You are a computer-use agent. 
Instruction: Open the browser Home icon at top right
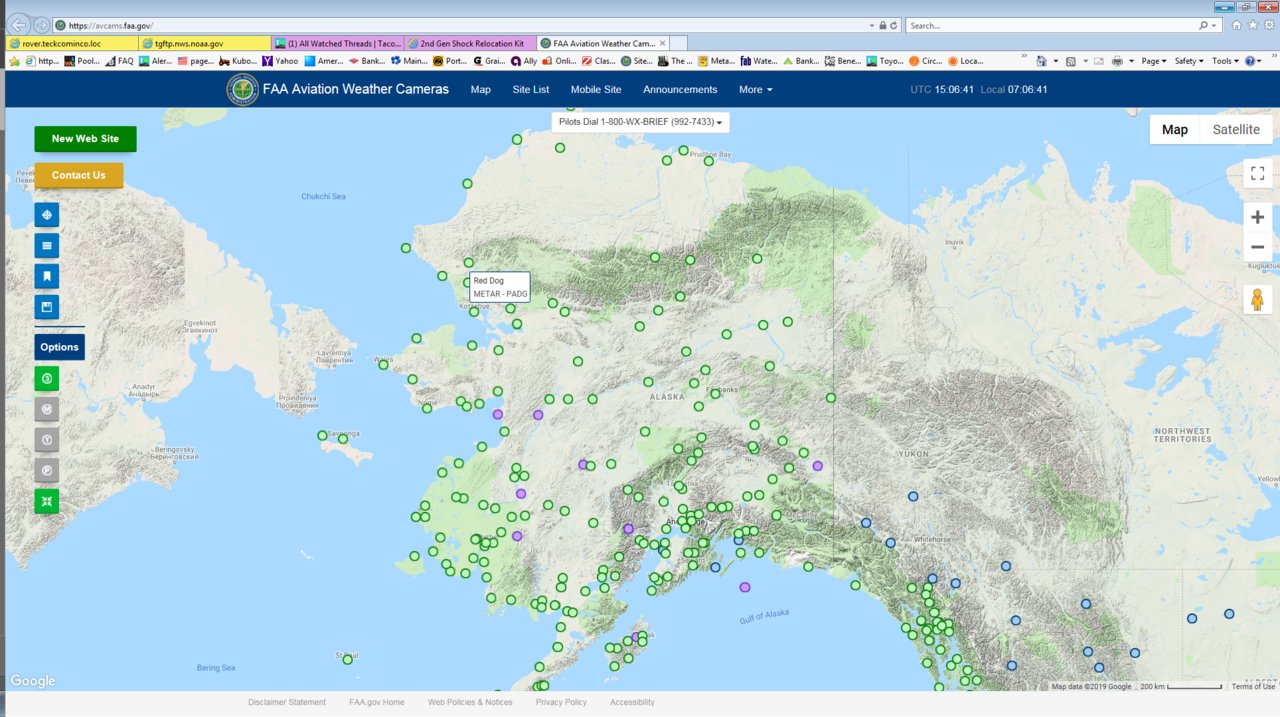tap(1237, 25)
